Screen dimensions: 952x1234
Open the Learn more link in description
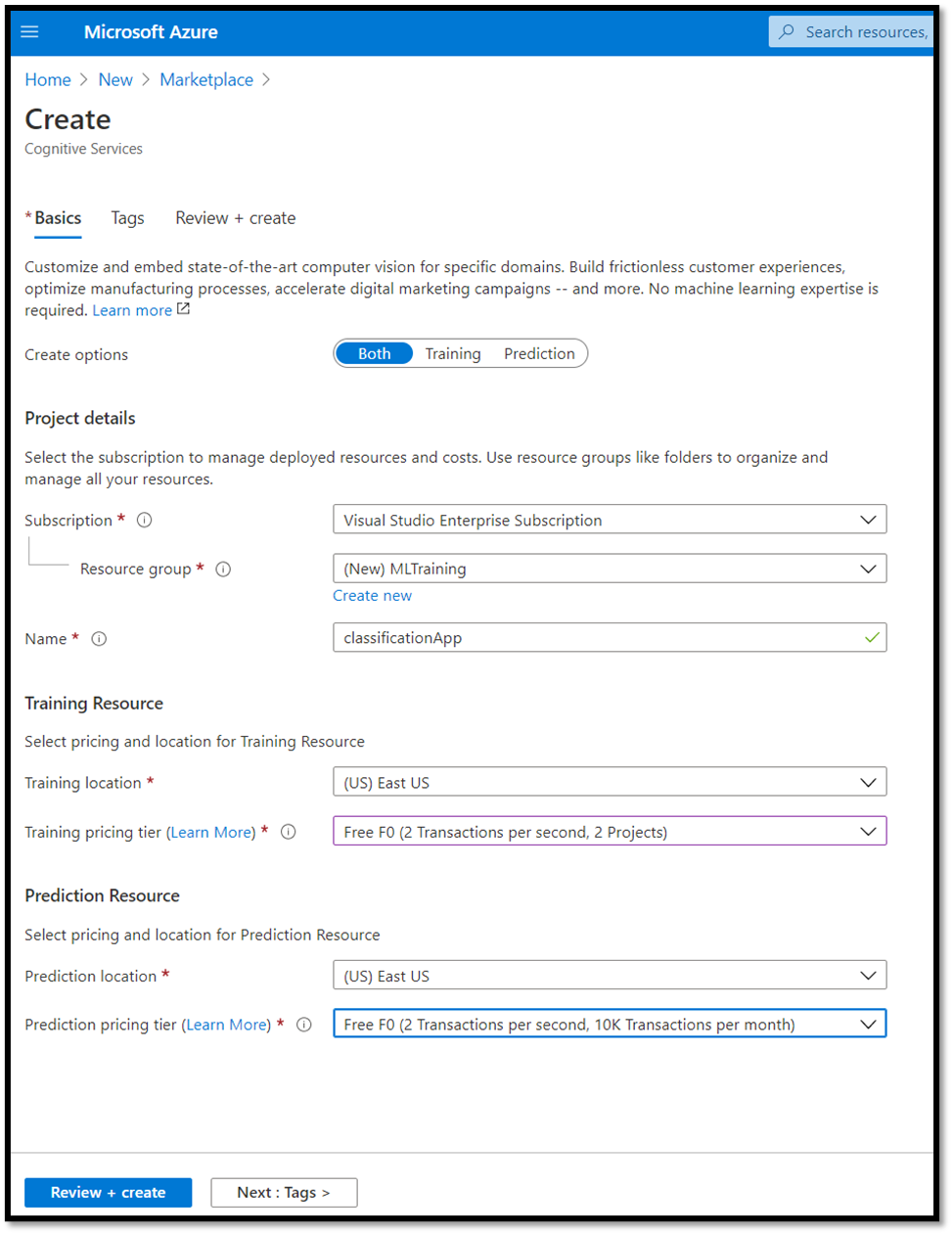pos(134,309)
